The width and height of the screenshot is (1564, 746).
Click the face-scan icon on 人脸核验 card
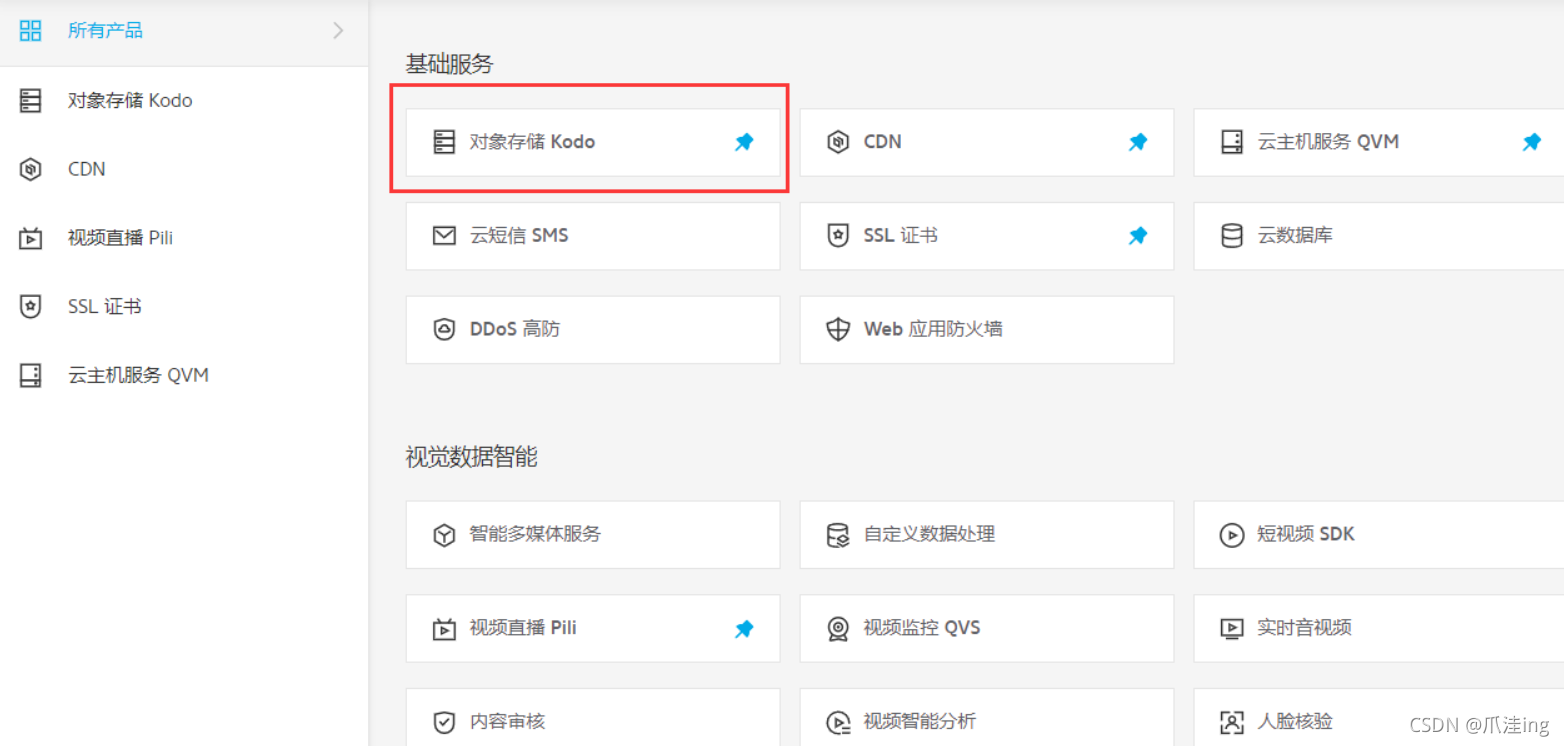tap(1232, 722)
